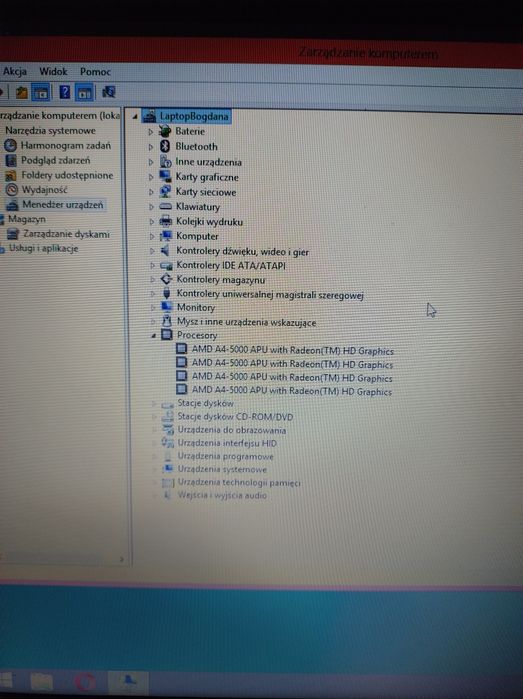
Task: Click the Kontrolery magazynu icon
Action: [166, 279]
